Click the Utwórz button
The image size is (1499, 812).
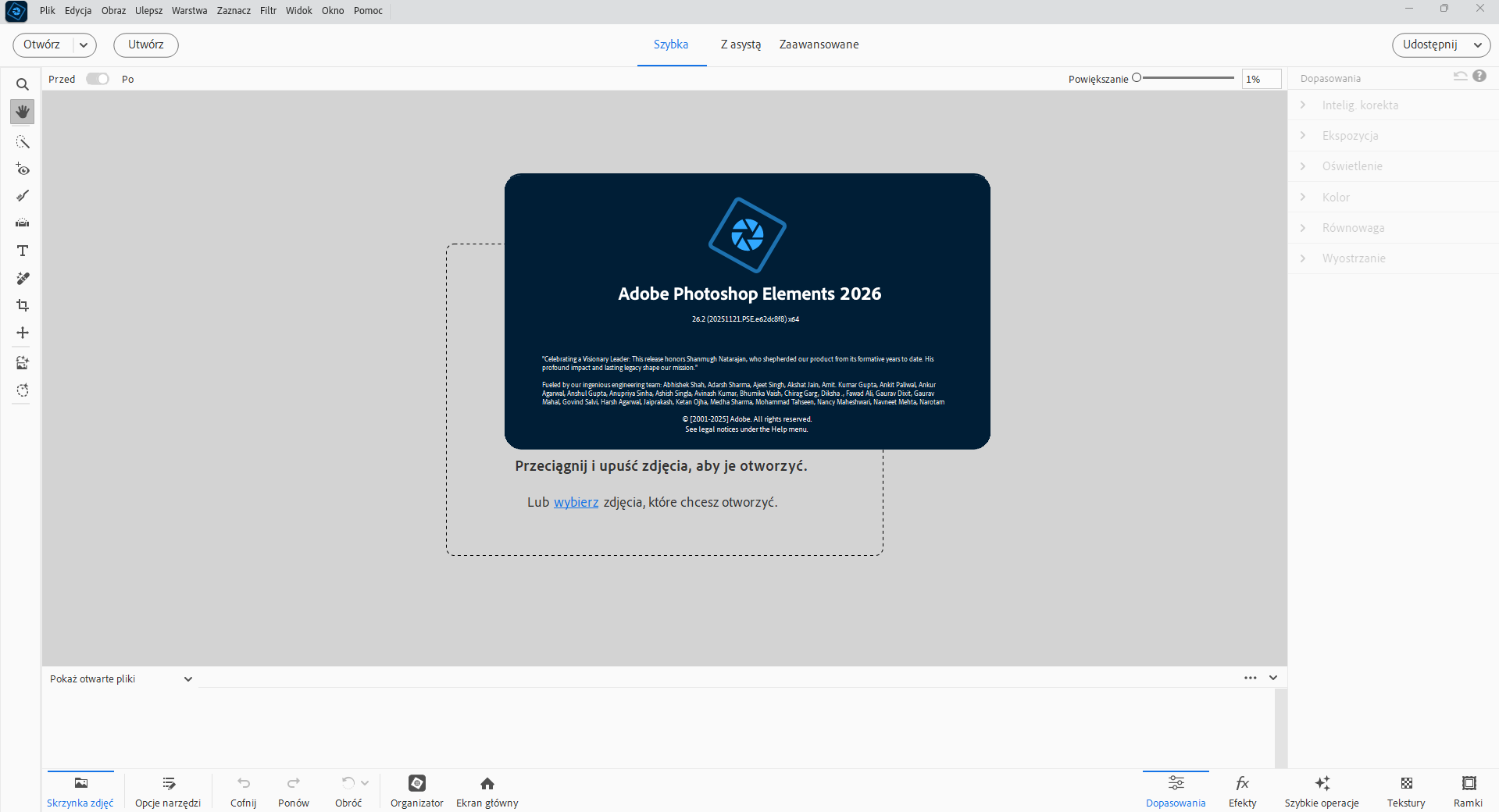pyautogui.click(x=146, y=45)
